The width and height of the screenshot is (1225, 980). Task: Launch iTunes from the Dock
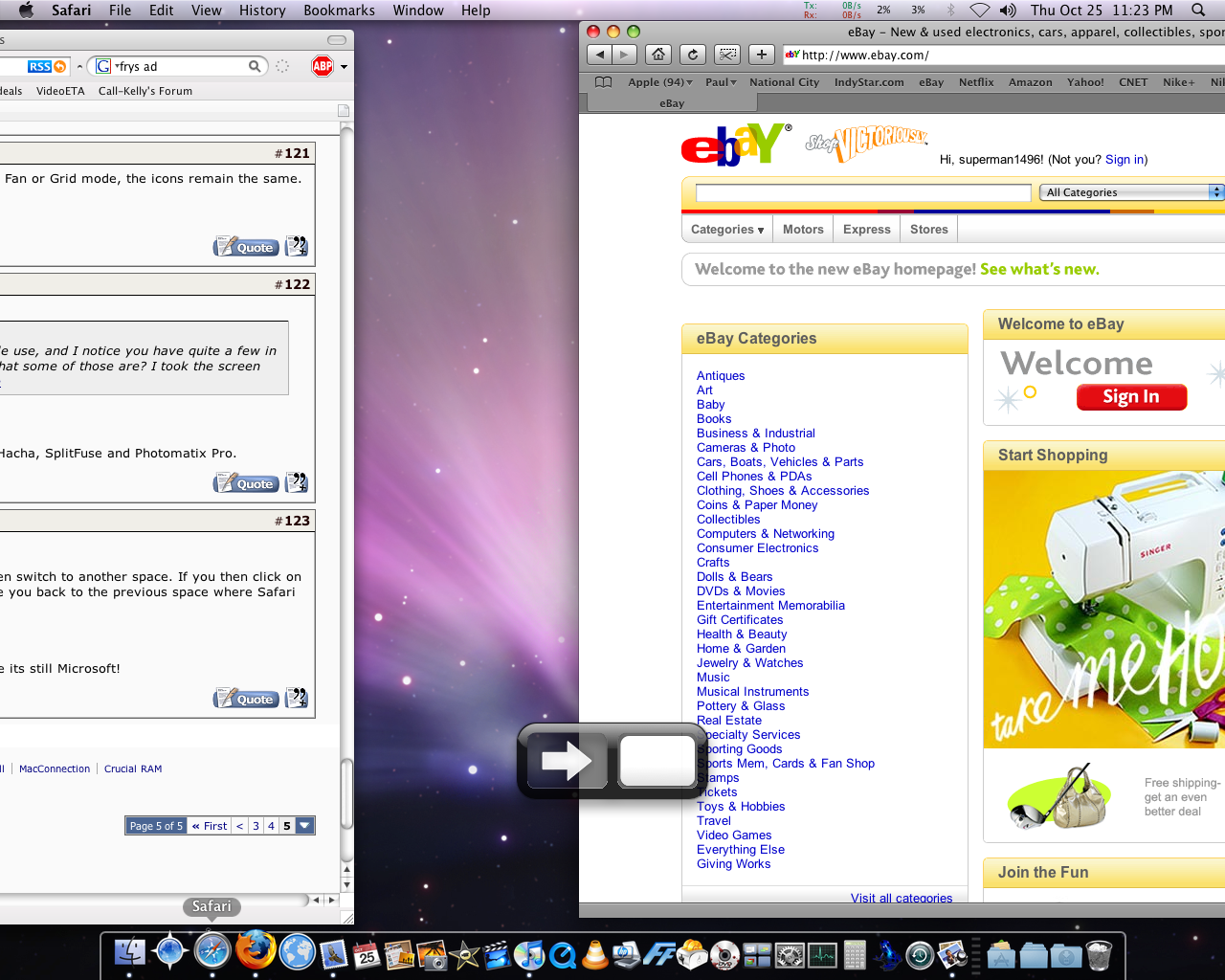pyautogui.click(x=529, y=953)
